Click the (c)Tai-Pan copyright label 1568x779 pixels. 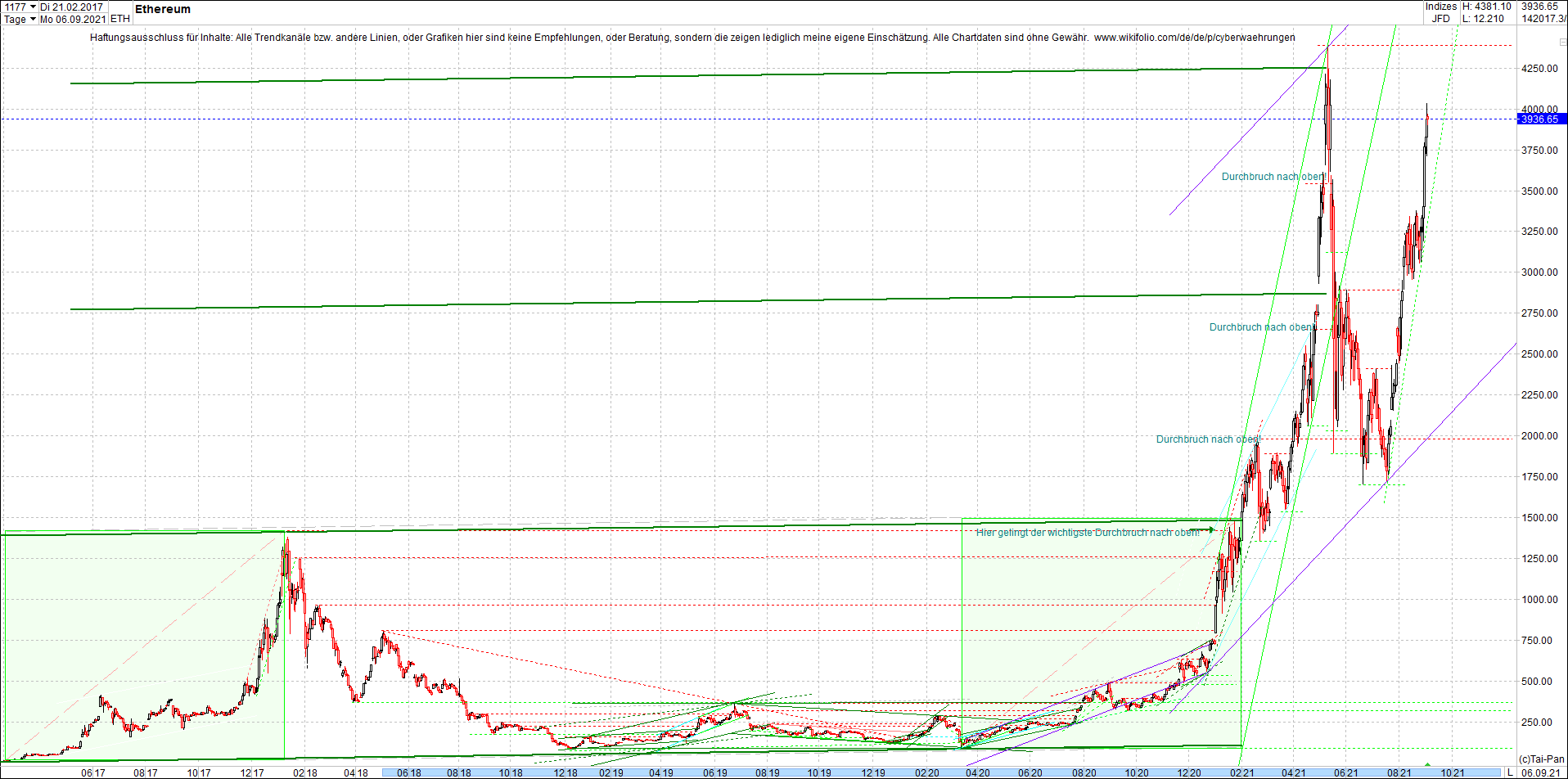[1542, 759]
